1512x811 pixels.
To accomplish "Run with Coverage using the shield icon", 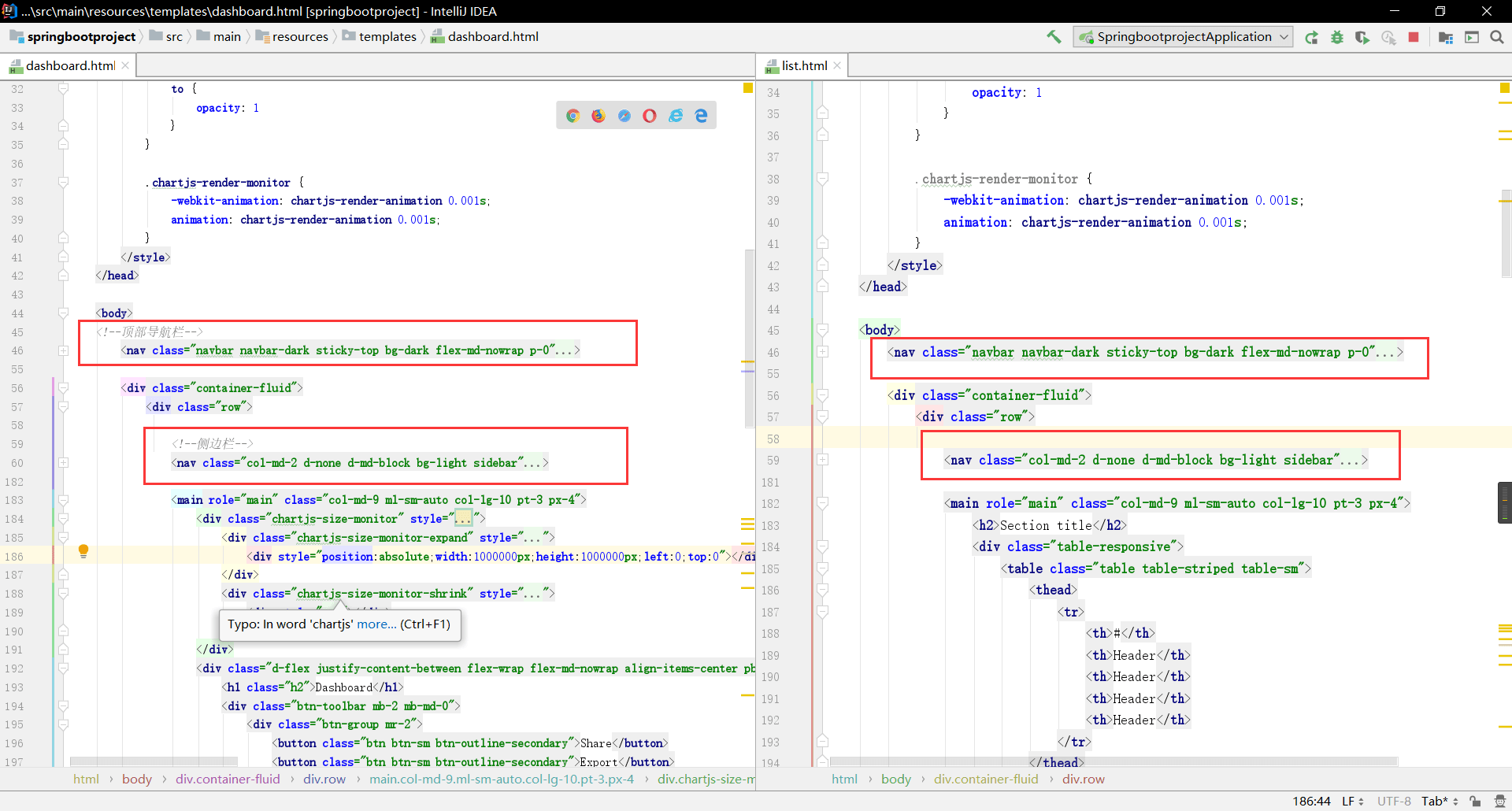I will click(1362, 37).
